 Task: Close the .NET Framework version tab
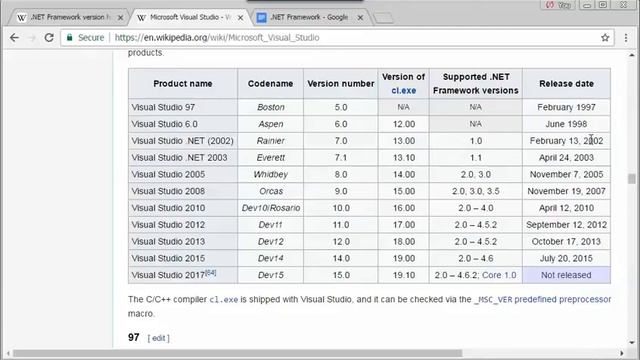120,18
